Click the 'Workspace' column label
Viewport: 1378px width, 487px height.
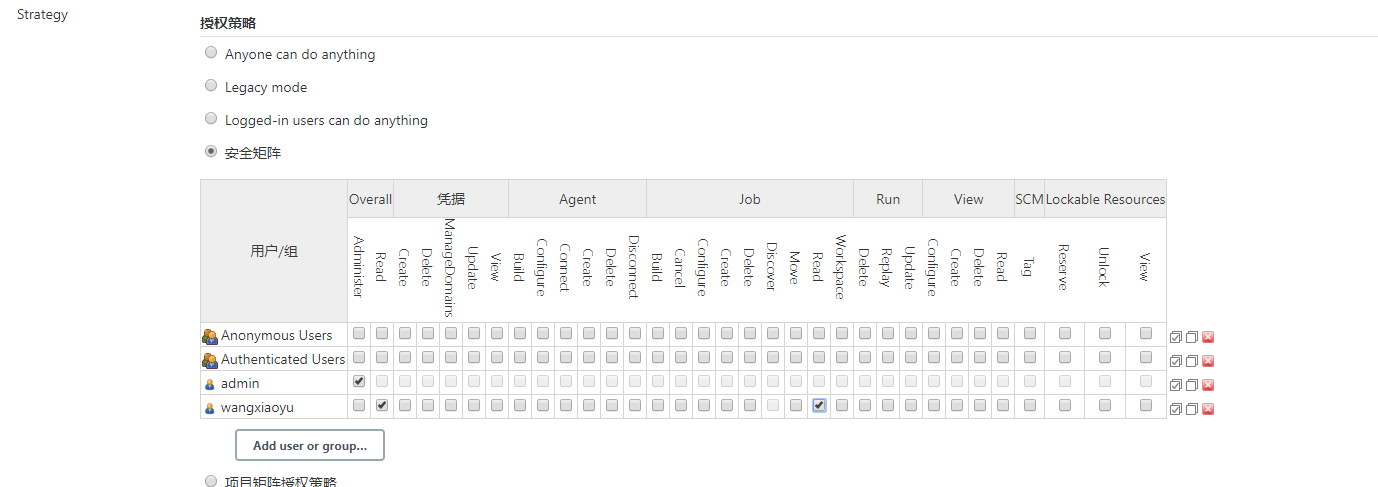point(841,268)
